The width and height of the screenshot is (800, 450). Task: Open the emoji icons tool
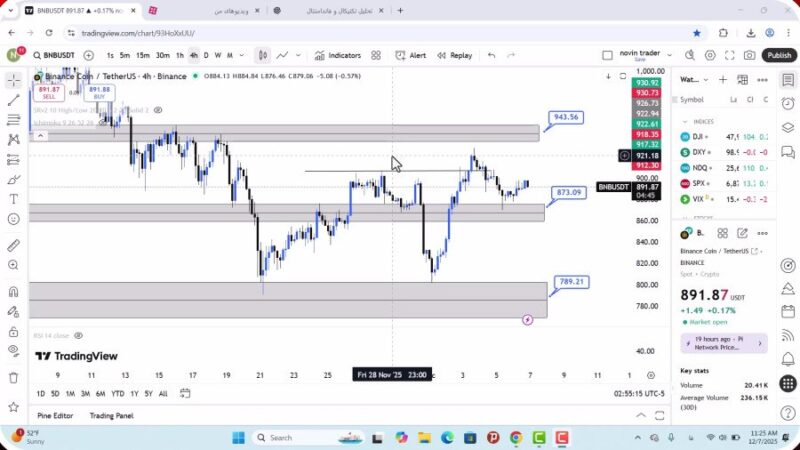point(13,219)
